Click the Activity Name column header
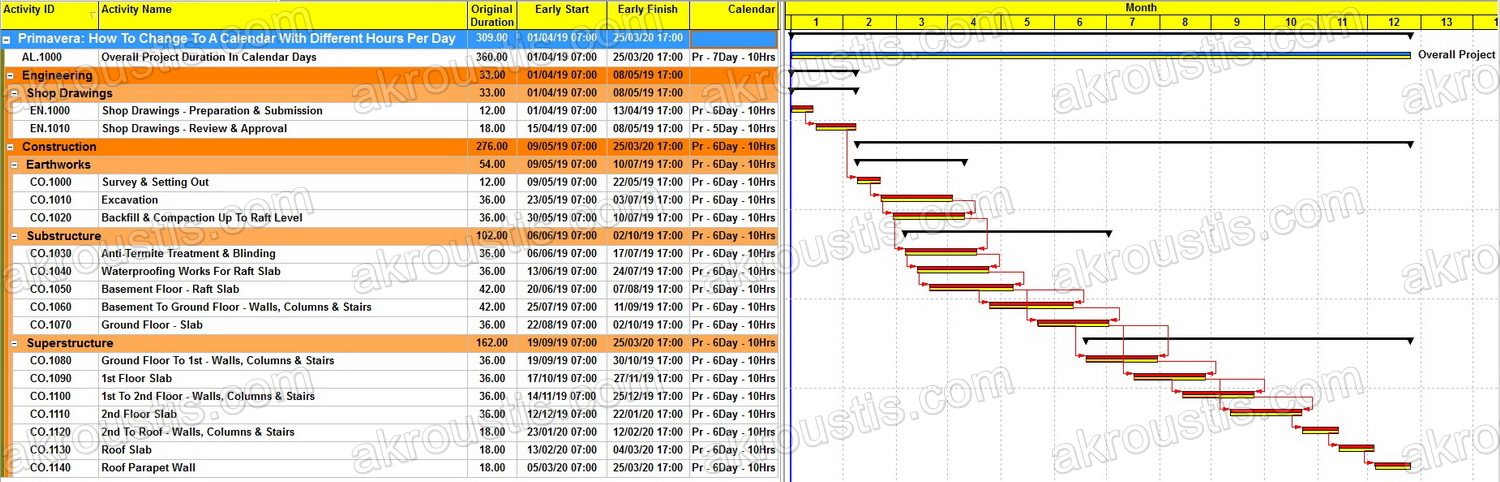This screenshot has width=1500, height=482. coord(283,15)
